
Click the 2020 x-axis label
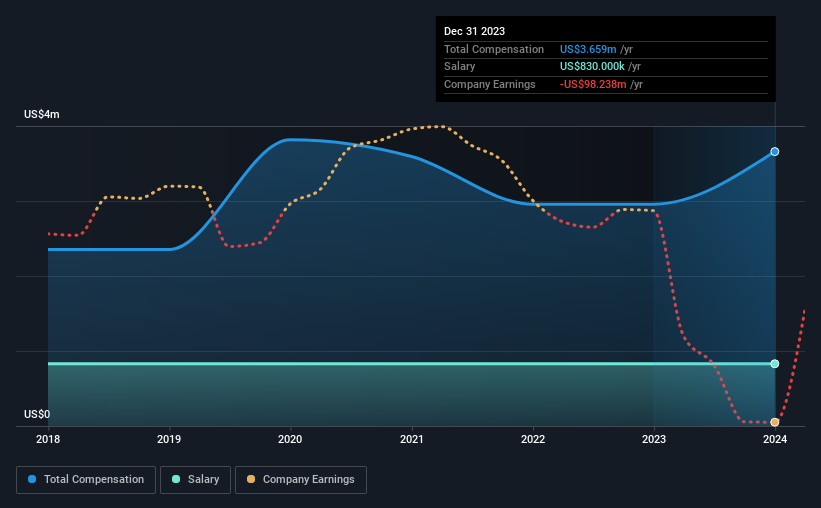tap(290, 439)
